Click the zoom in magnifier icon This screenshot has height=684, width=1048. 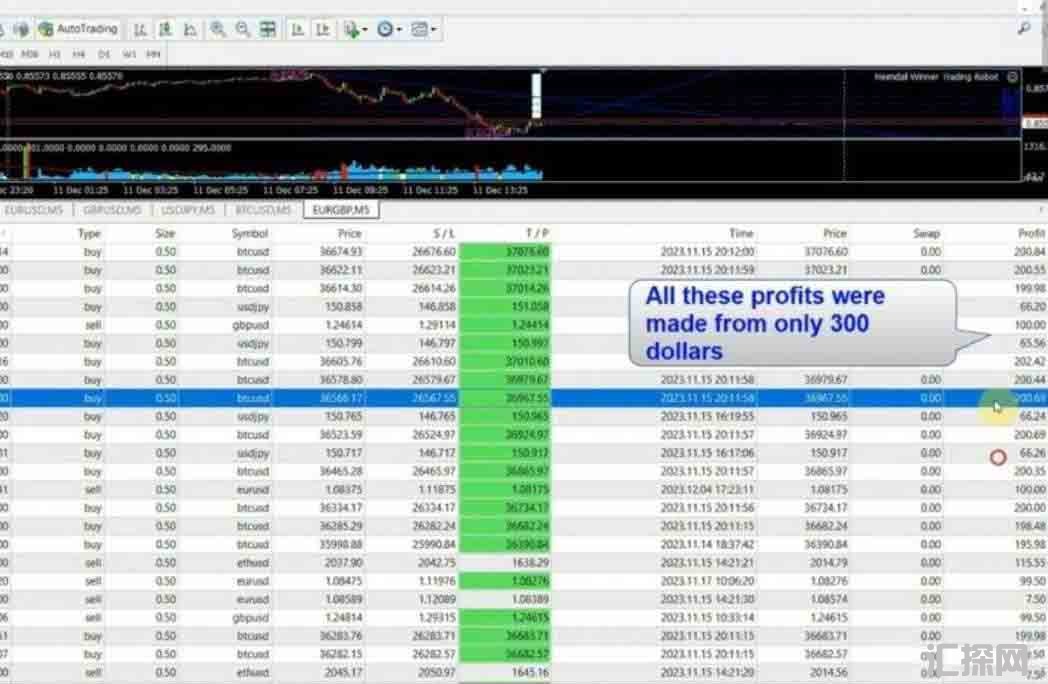tap(217, 30)
